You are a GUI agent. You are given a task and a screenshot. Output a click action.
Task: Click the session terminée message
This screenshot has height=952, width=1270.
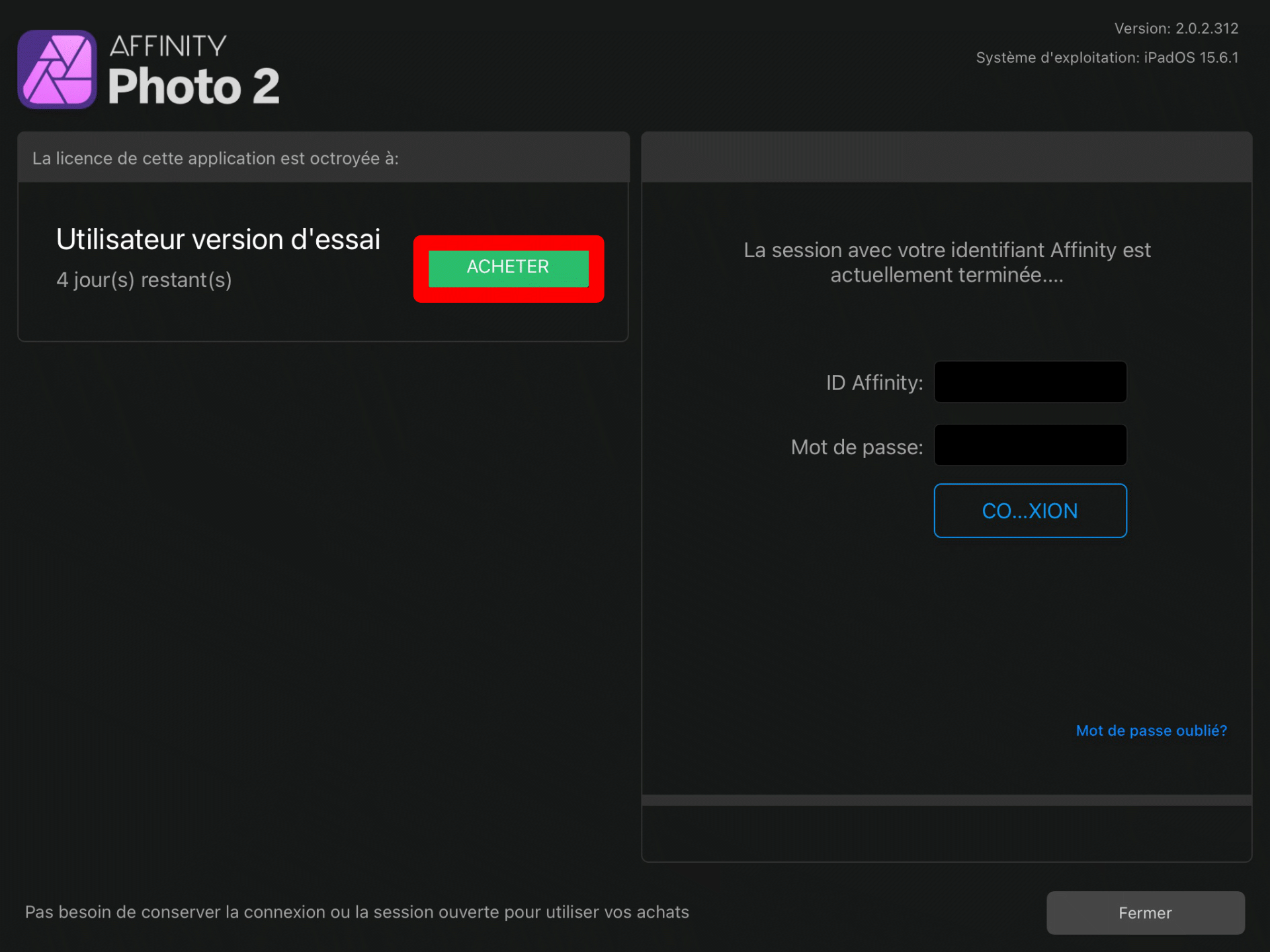[x=947, y=262]
